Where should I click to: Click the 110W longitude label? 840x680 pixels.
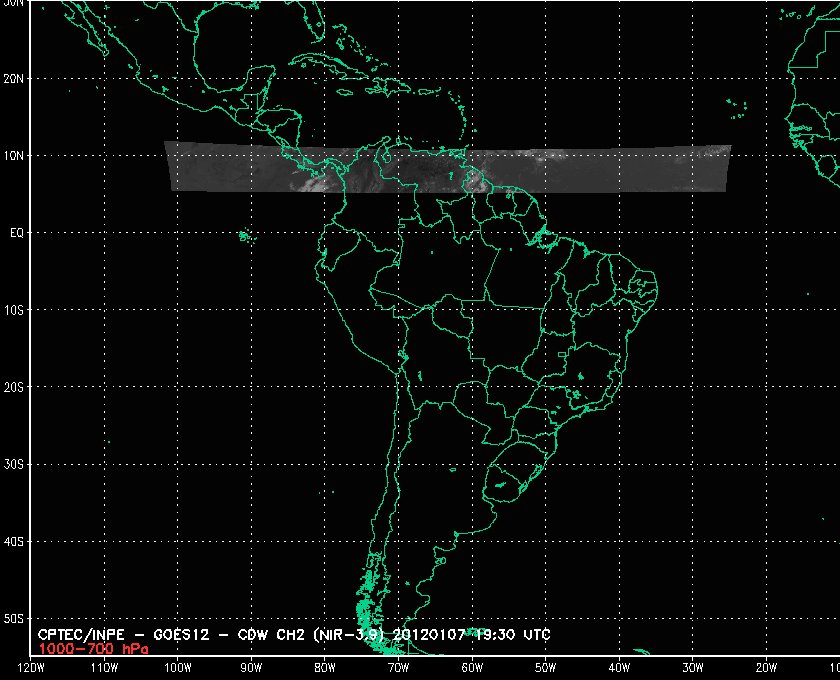pos(104,668)
